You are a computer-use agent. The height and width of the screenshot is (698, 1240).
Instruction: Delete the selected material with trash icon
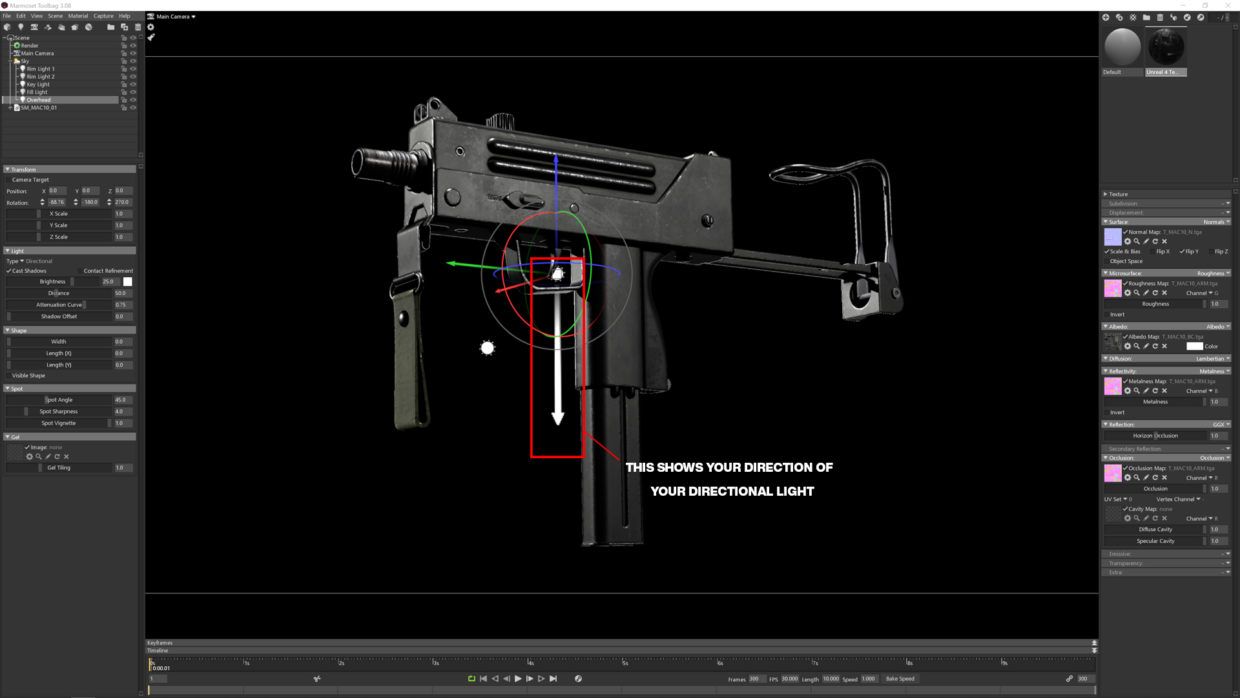(1160, 17)
